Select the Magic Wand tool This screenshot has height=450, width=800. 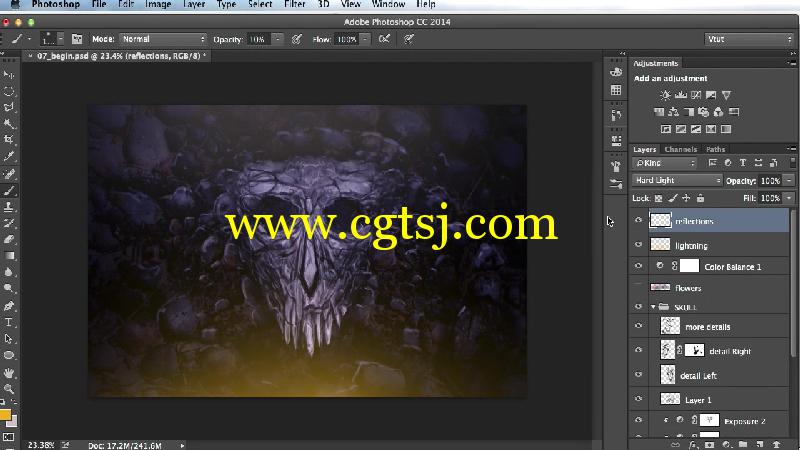tap(9, 124)
